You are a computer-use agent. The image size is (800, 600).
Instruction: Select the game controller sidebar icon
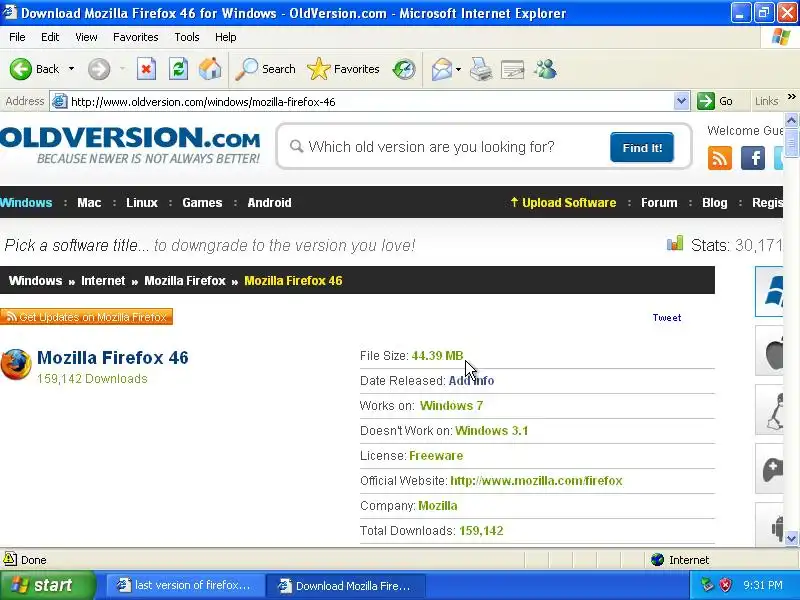pyautogui.click(x=771, y=469)
